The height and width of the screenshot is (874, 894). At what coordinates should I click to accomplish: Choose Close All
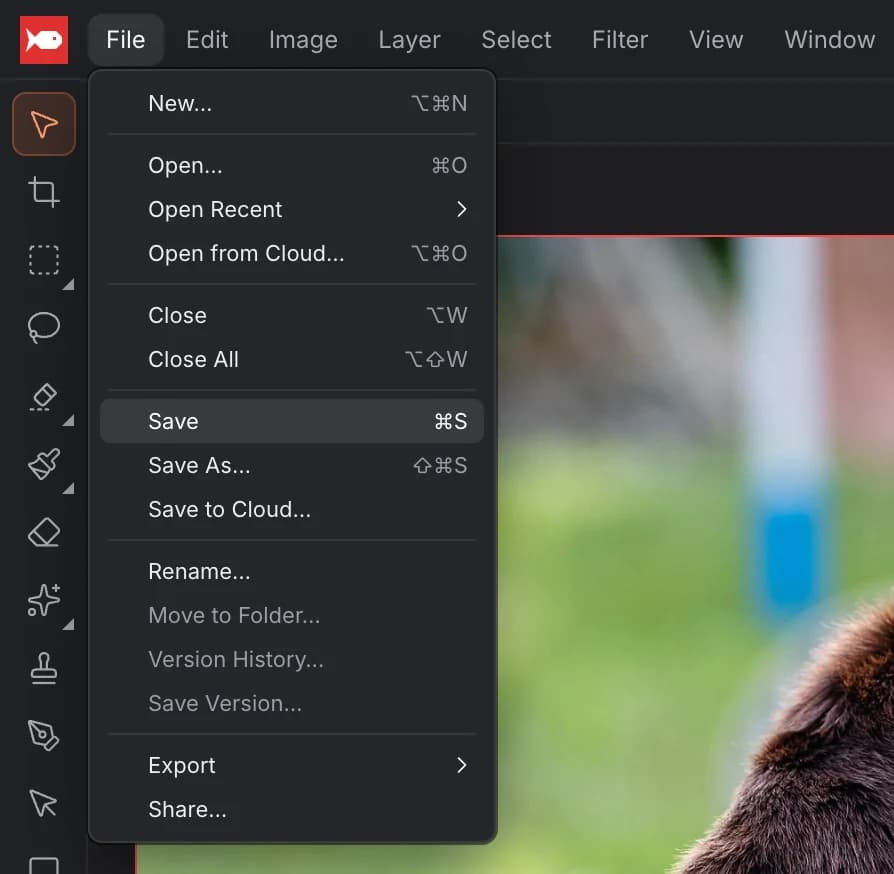[292, 359]
